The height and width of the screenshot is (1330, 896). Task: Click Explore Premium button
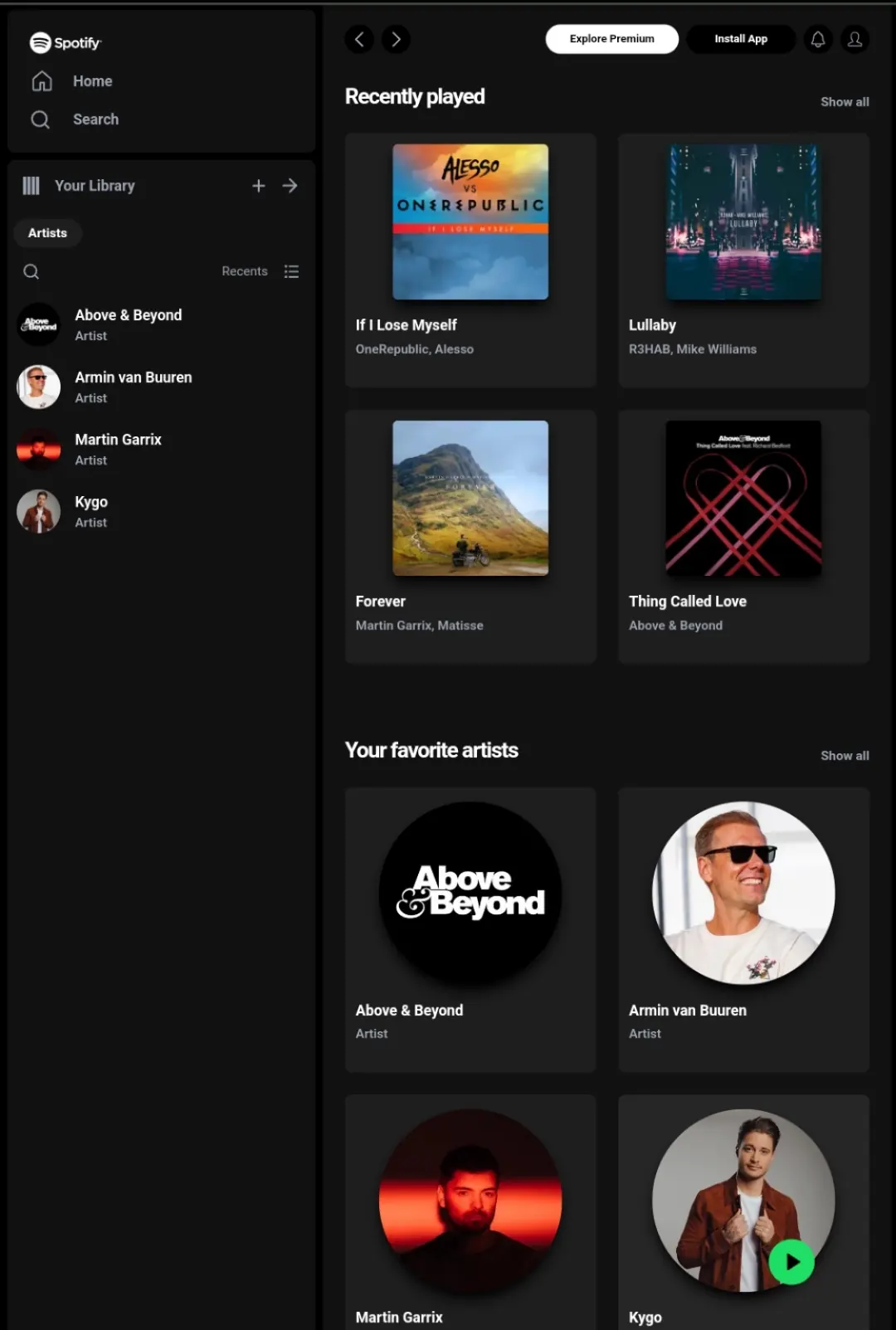pyautogui.click(x=612, y=39)
